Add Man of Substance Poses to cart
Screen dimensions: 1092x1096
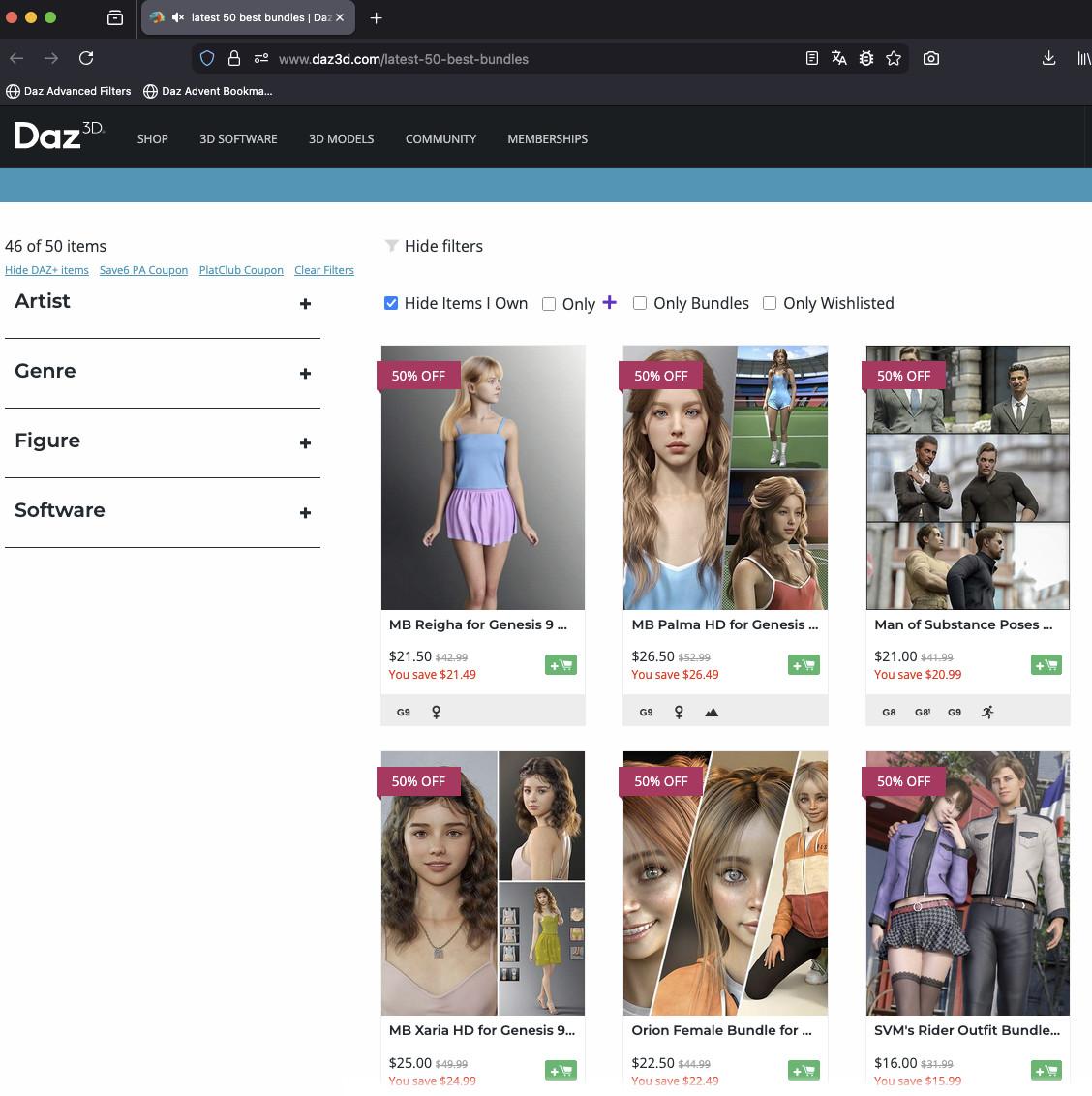(x=1046, y=665)
